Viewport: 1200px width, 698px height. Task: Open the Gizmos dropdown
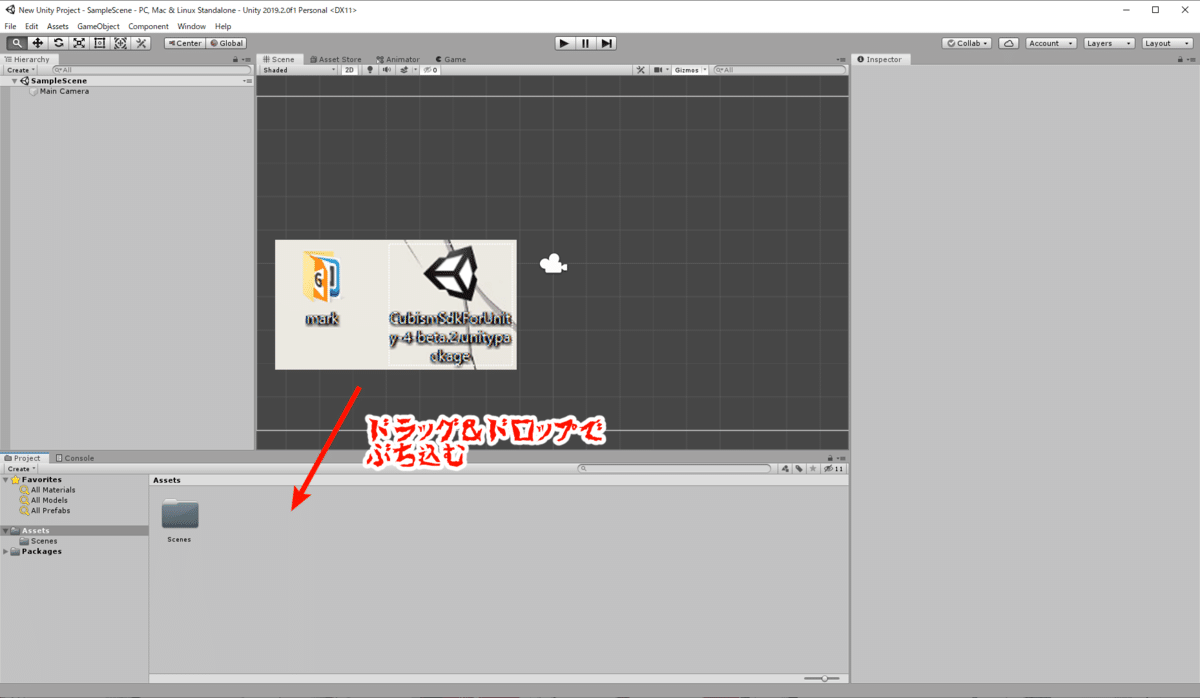click(x=690, y=70)
